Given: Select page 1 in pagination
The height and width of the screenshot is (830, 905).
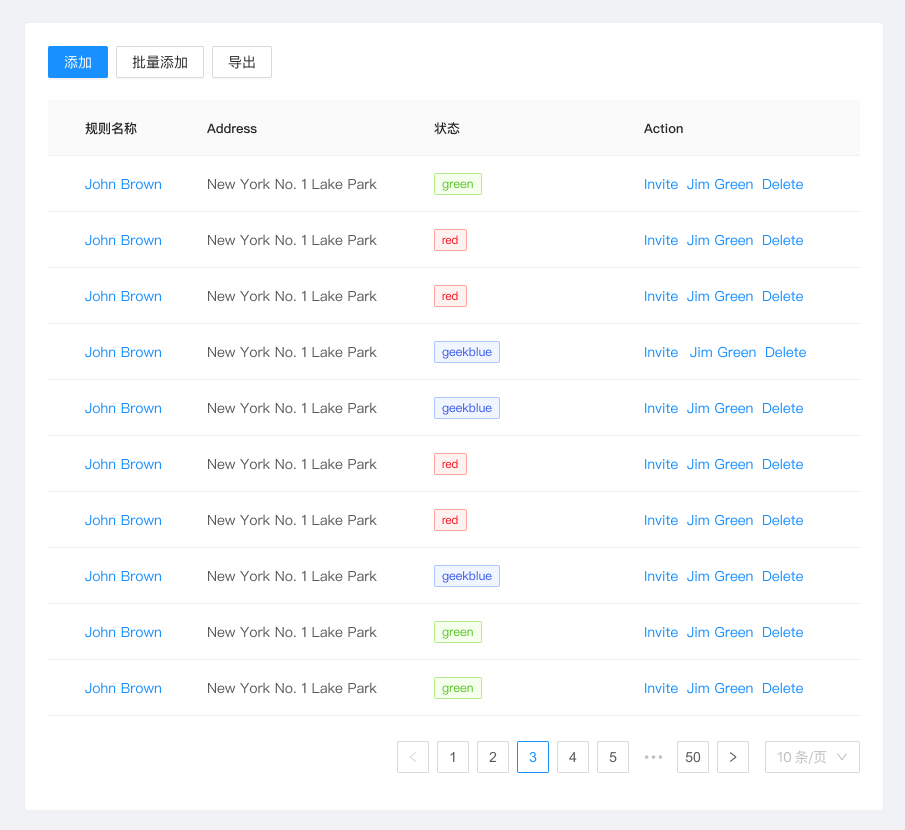Looking at the screenshot, I should tap(453, 757).
